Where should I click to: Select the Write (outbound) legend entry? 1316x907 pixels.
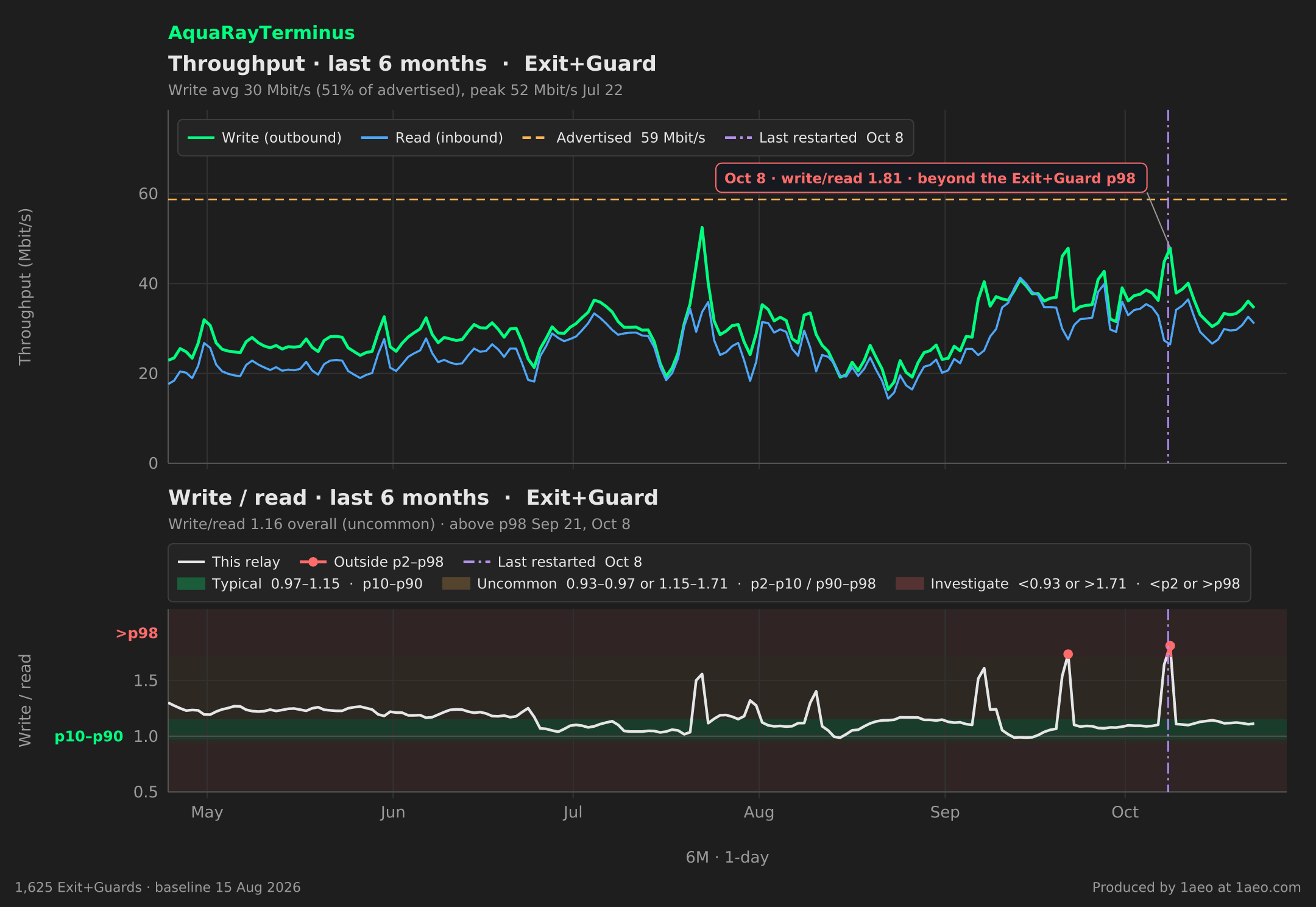coord(264,138)
